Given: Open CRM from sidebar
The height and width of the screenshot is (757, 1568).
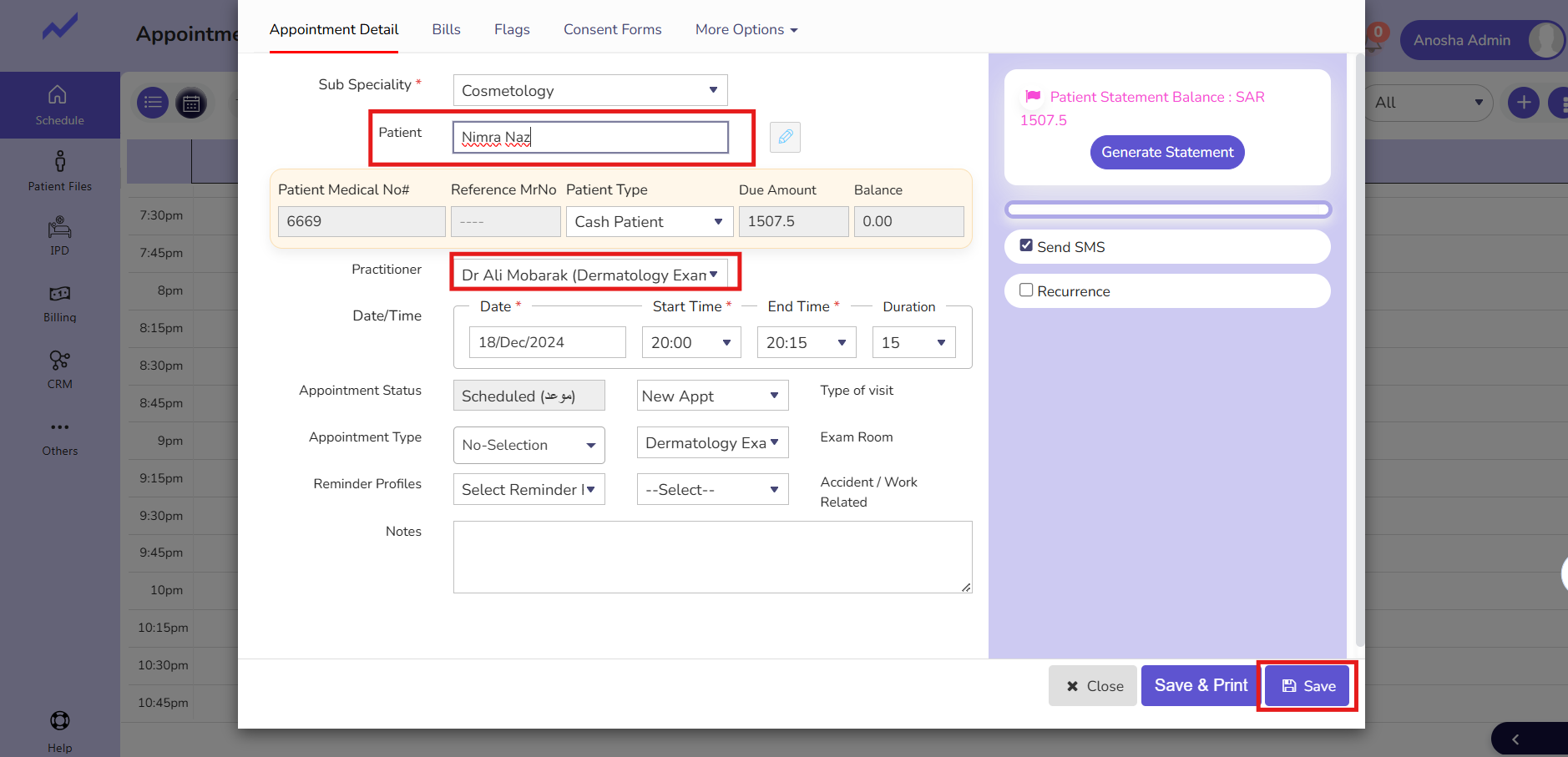Looking at the screenshot, I should (59, 370).
